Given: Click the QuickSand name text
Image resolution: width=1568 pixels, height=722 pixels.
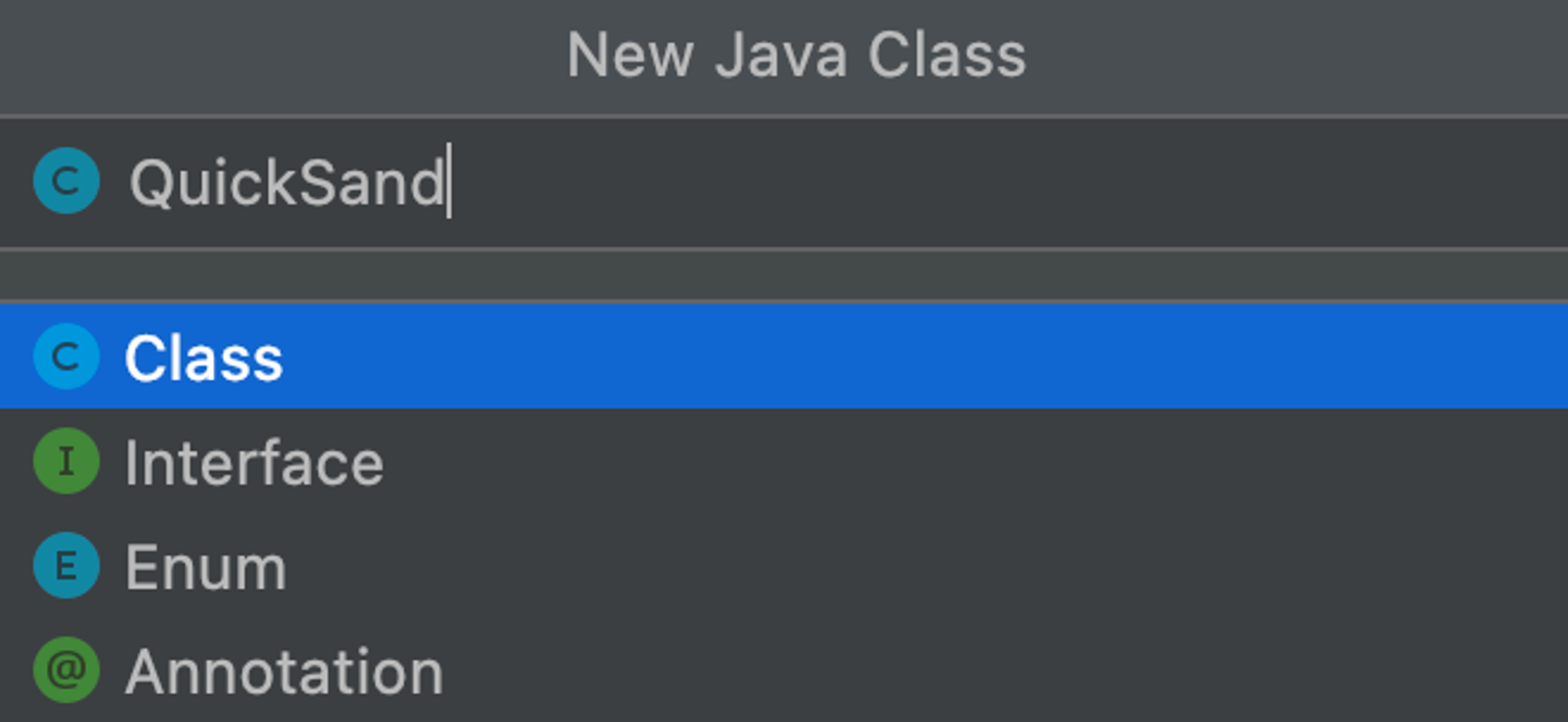Looking at the screenshot, I should click(288, 183).
